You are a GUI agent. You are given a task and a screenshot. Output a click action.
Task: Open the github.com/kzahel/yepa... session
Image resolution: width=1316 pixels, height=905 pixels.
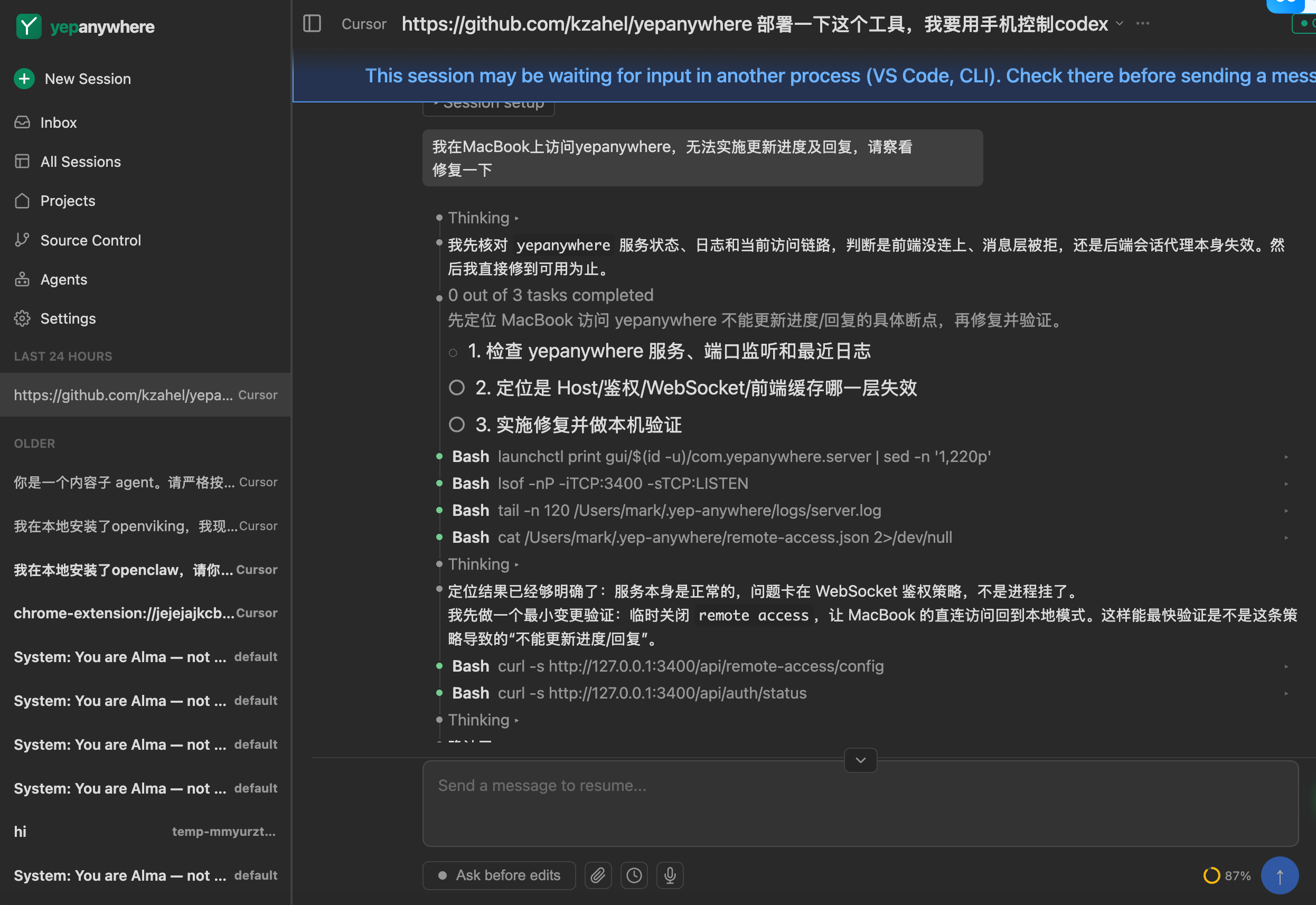(146, 395)
